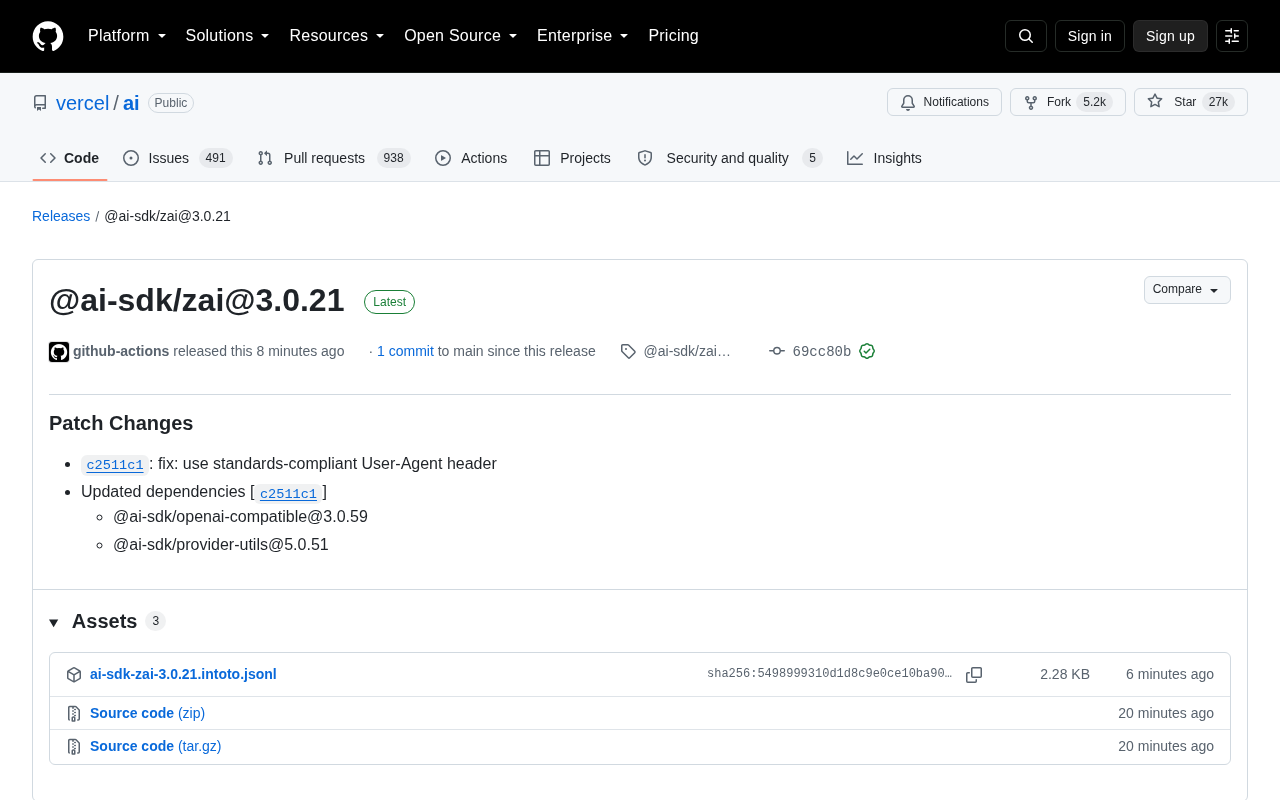Open the Compare dropdown
This screenshot has width=1280, height=800.
coord(1187,290)
